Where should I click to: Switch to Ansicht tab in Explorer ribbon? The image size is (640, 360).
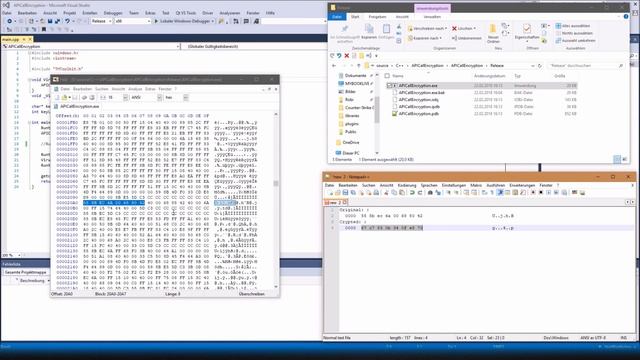click(402, 17)
